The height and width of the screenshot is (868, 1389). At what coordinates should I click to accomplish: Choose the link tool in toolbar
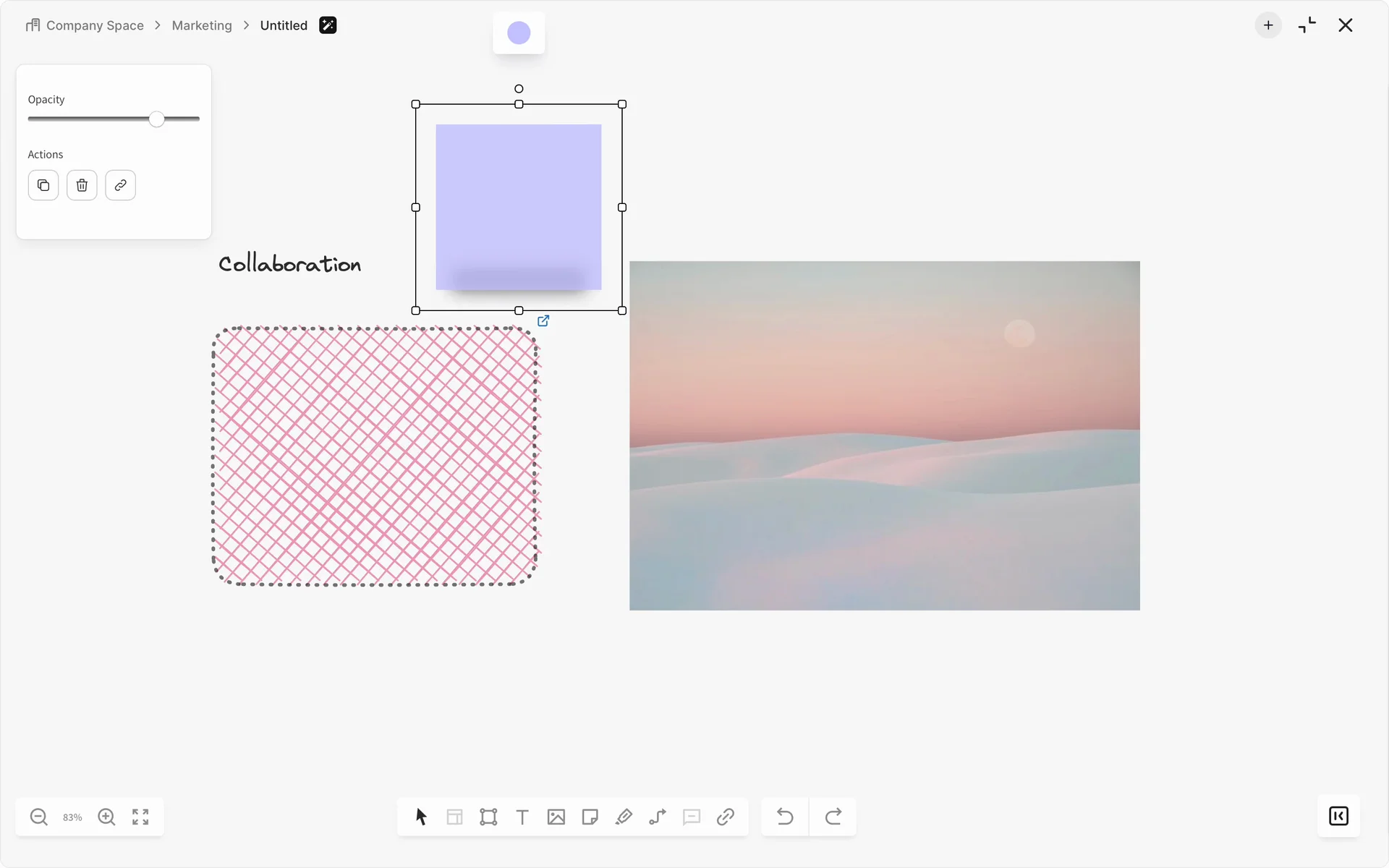tap(726, 817)
